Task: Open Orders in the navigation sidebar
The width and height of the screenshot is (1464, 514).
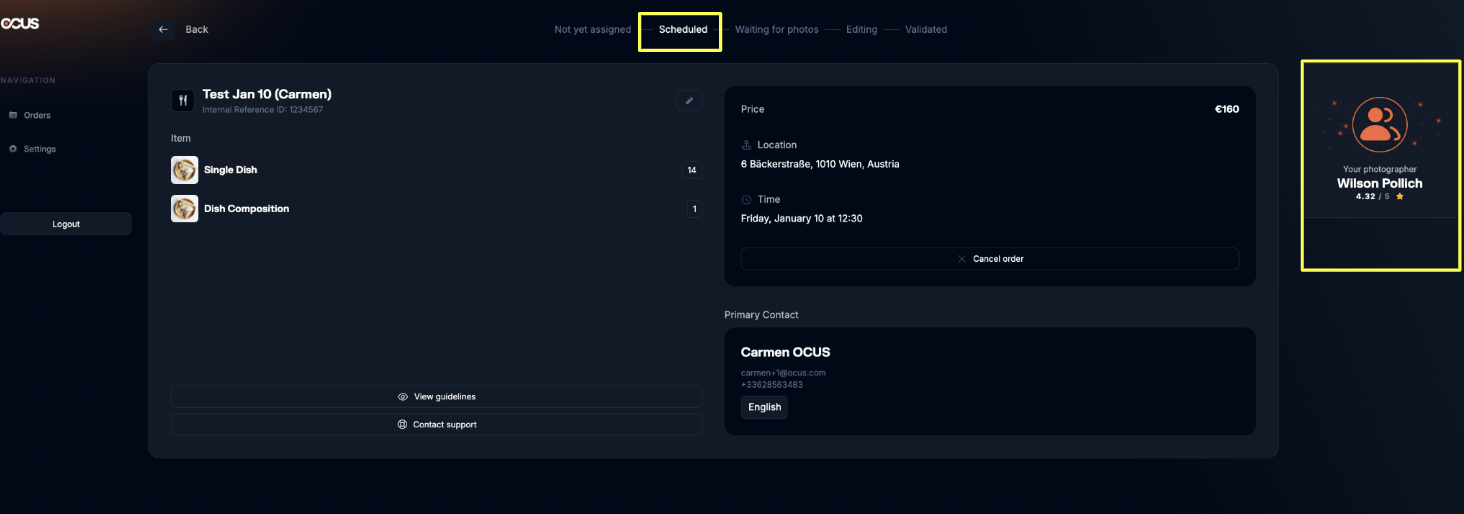Action: coord(37,115)
